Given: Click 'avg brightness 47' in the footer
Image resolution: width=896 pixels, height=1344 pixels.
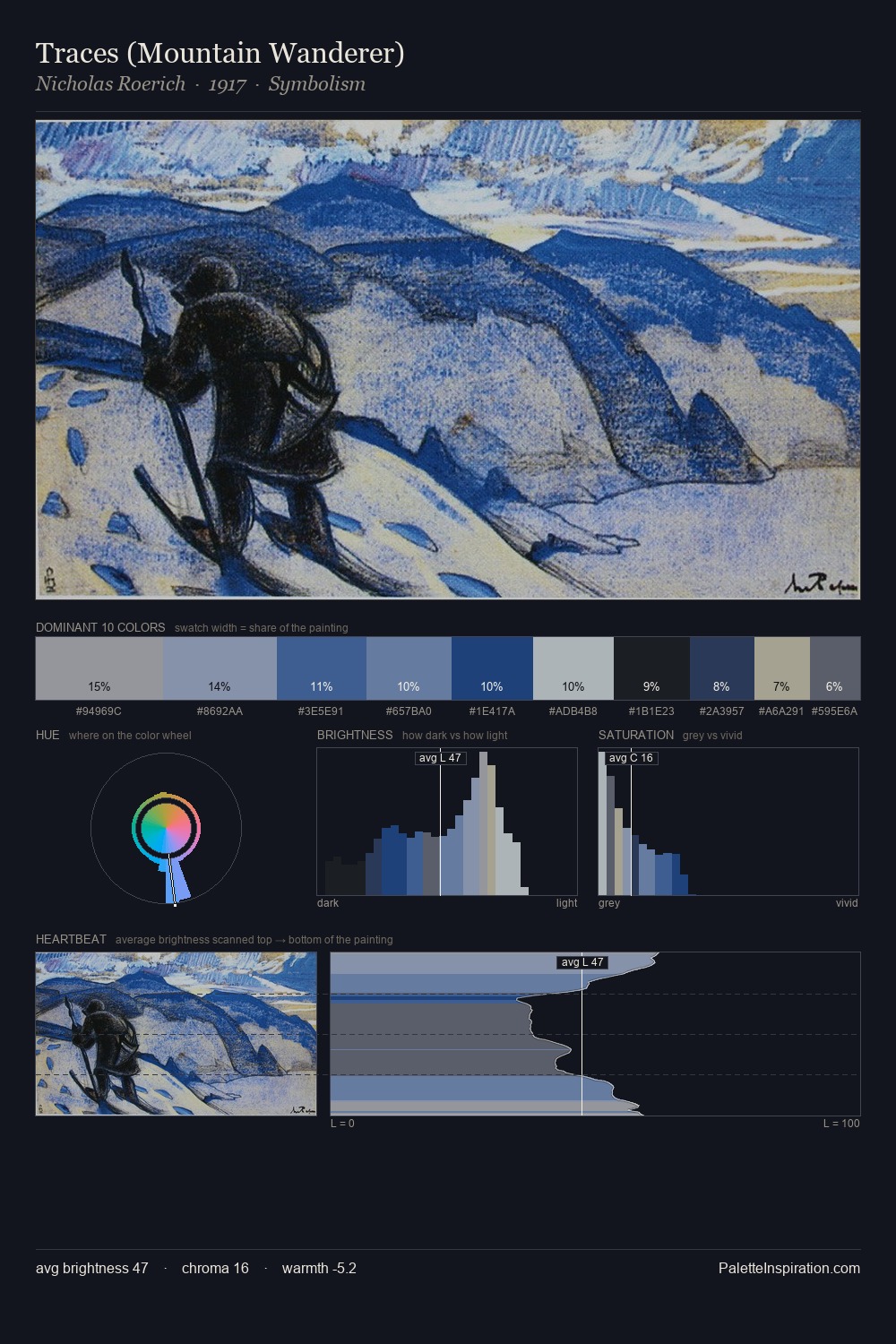Looking at the screenshot, I should coord(92,1268).
